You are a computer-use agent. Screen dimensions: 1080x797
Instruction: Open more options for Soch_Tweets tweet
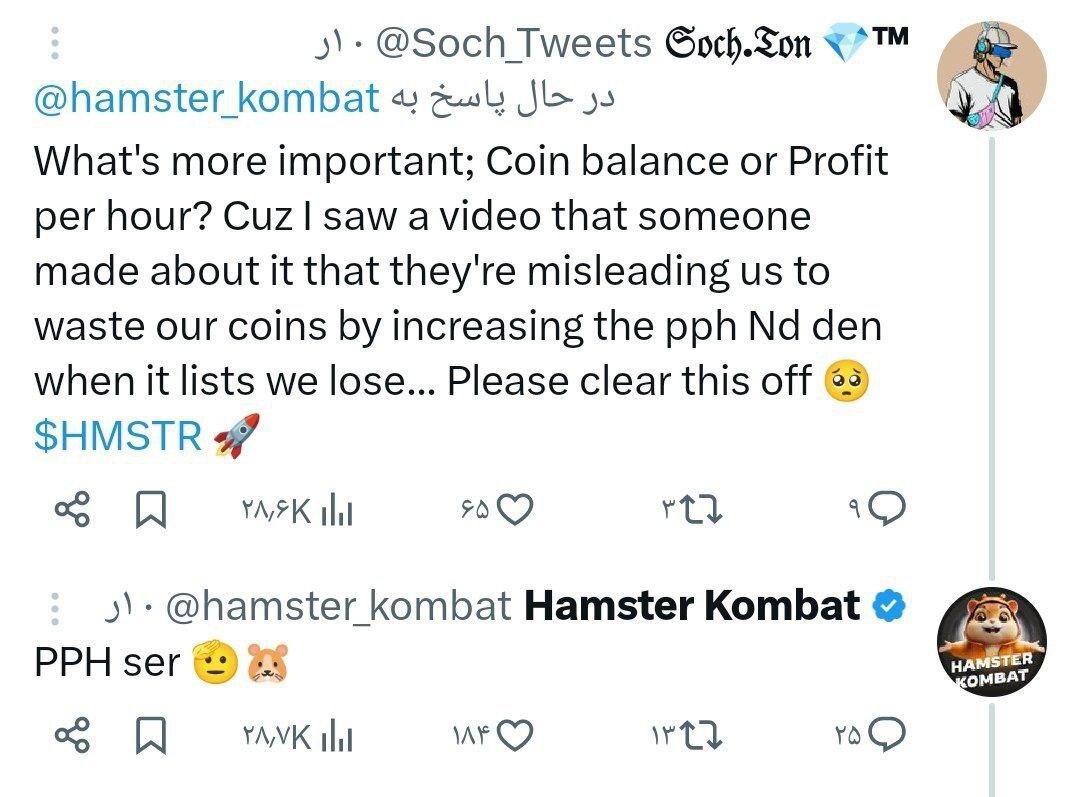pos(56,44)
